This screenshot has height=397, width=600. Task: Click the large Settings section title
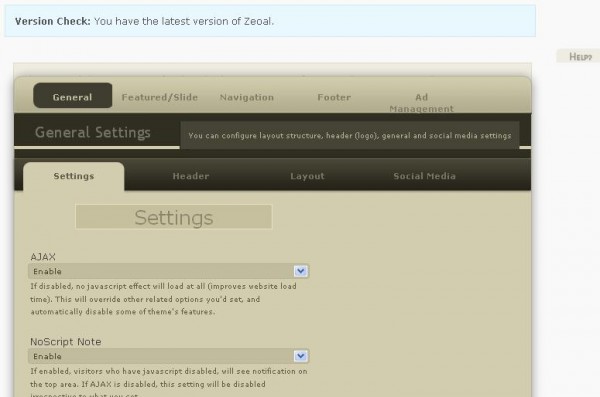point(174,217)
